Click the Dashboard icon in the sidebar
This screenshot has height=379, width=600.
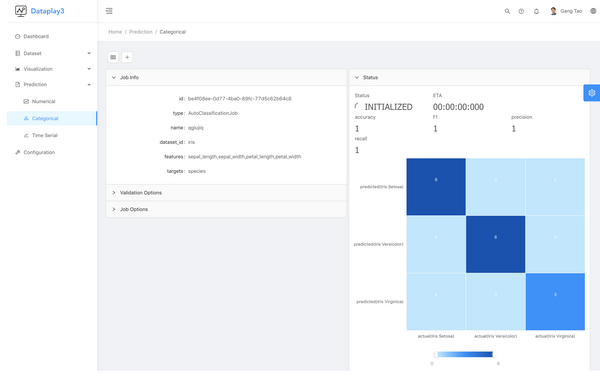click(x=17, y=36)
